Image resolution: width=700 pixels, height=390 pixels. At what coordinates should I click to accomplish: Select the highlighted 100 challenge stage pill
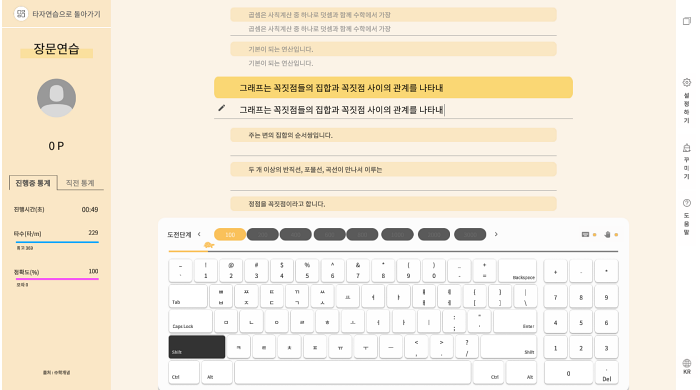pos(230,234)
